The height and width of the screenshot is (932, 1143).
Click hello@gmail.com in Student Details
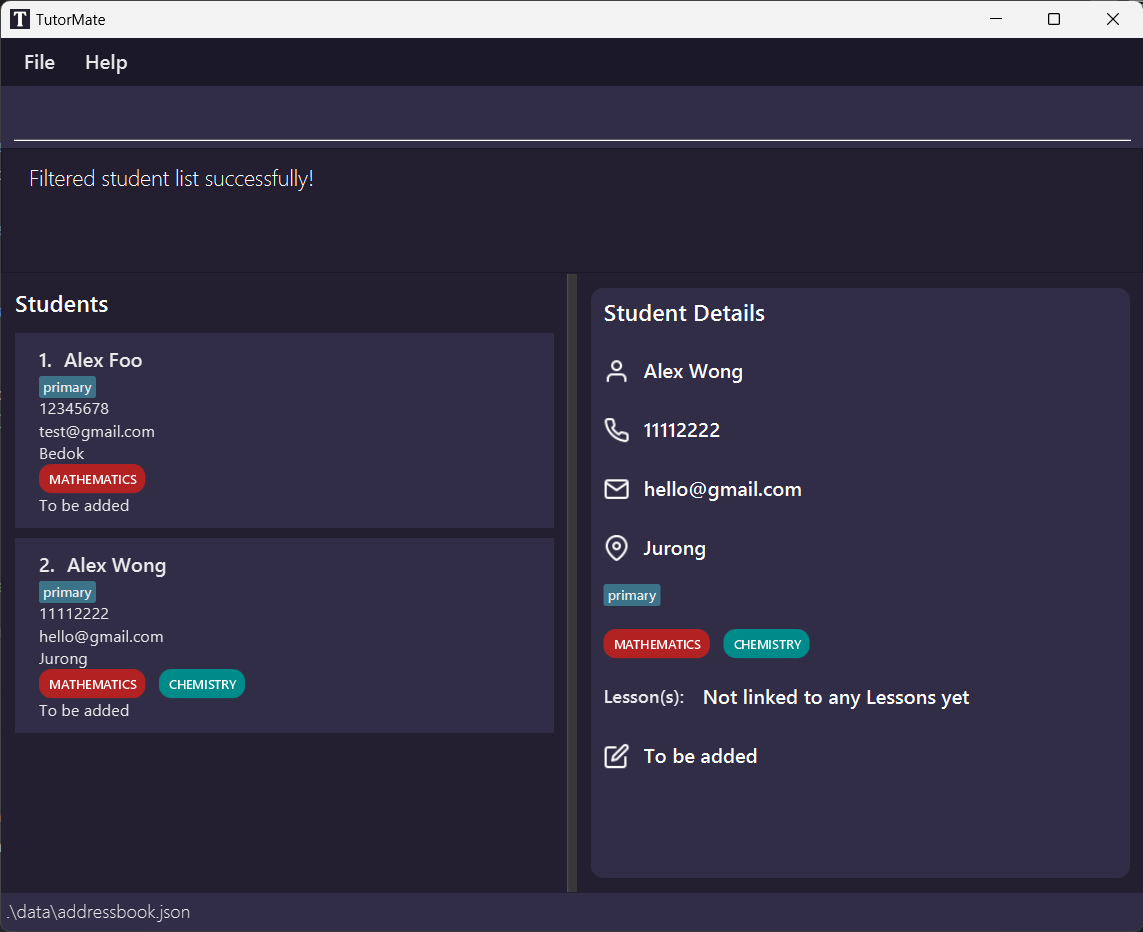click(x=722, y=489)
